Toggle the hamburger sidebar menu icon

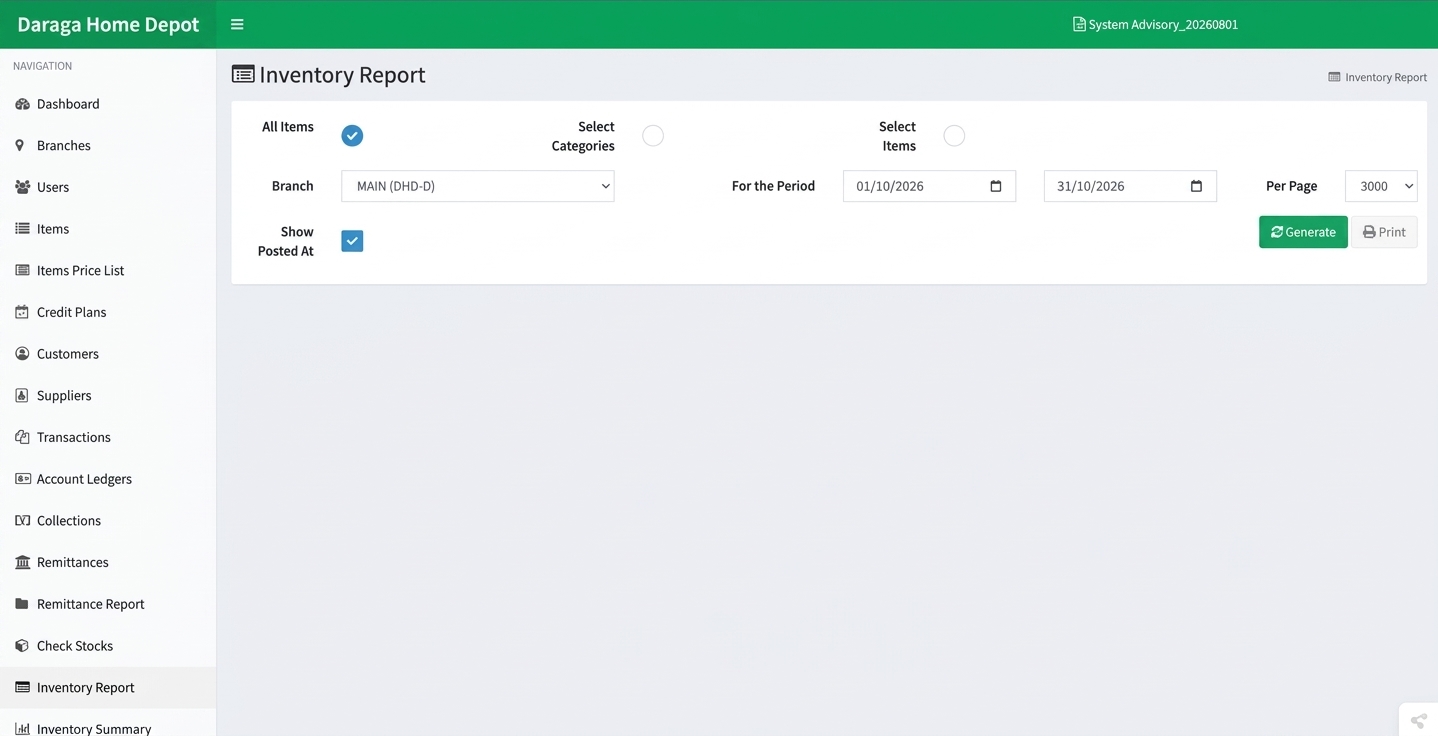coord(237,24)
